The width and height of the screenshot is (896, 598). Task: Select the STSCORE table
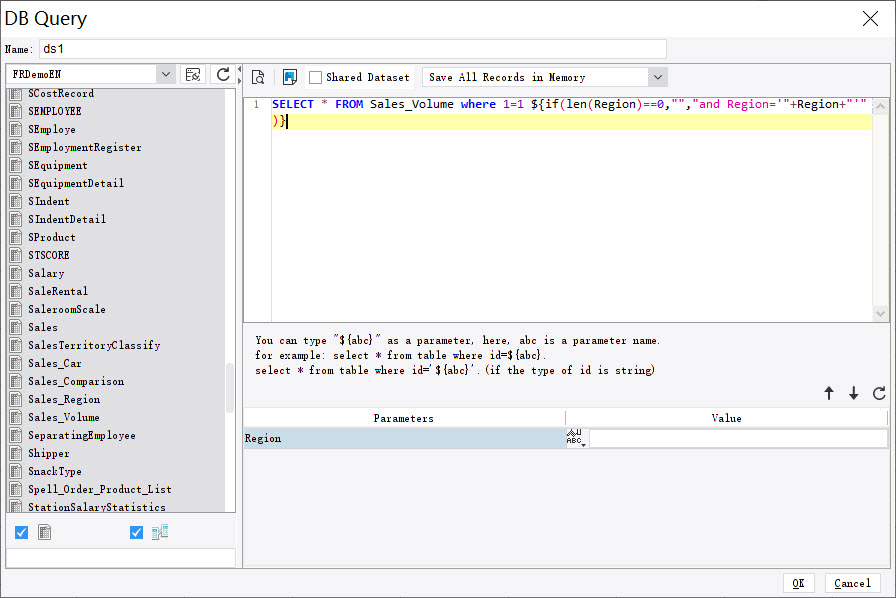coord(49,255)
